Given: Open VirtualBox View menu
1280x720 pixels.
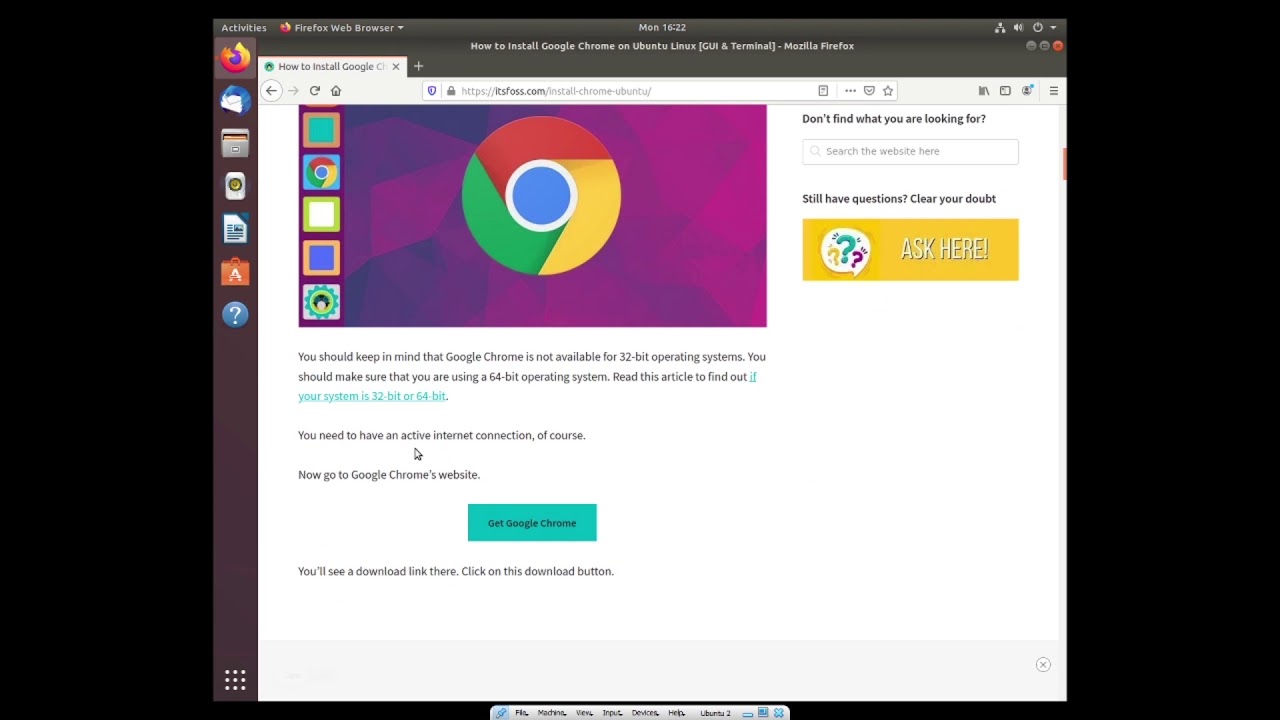Looking at the screenshot, I should (x=584, y=713).
